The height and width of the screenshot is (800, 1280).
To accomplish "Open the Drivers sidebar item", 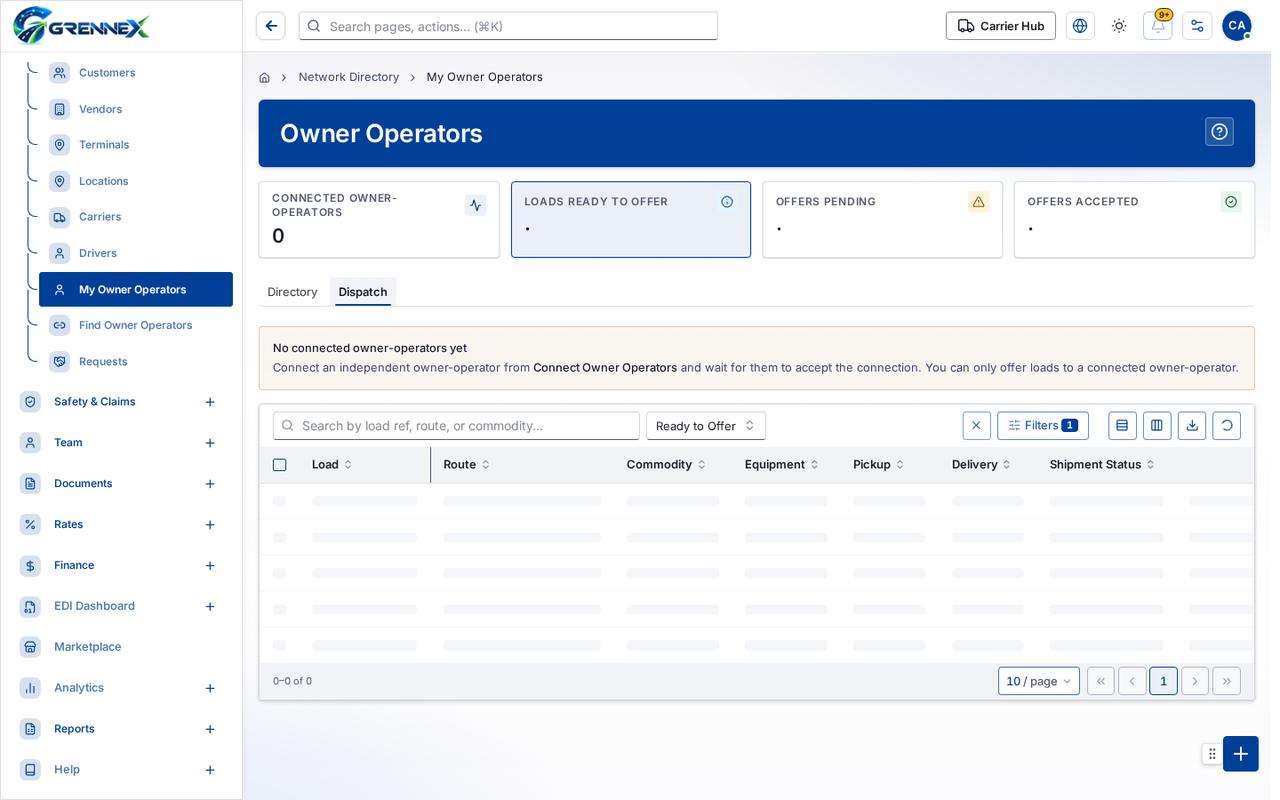I will (x=136, y=253).
